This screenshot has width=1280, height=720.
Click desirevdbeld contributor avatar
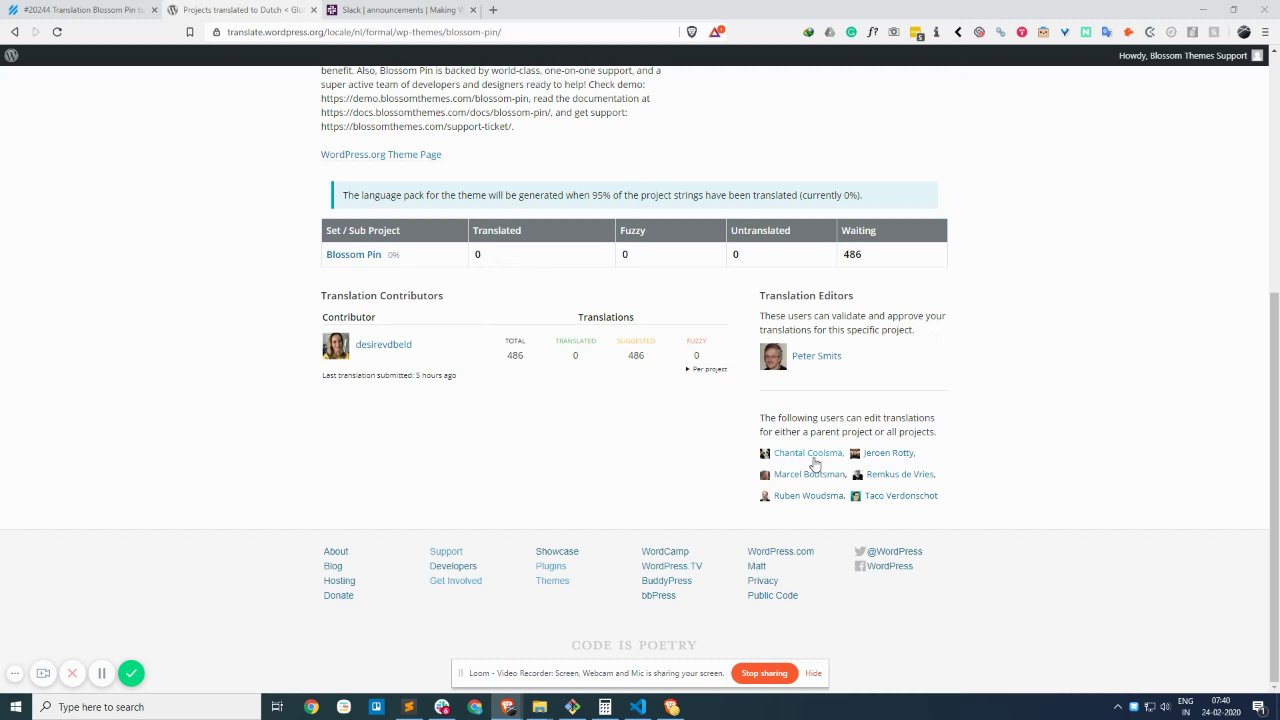pyautogui.click(x=336, y=346)
